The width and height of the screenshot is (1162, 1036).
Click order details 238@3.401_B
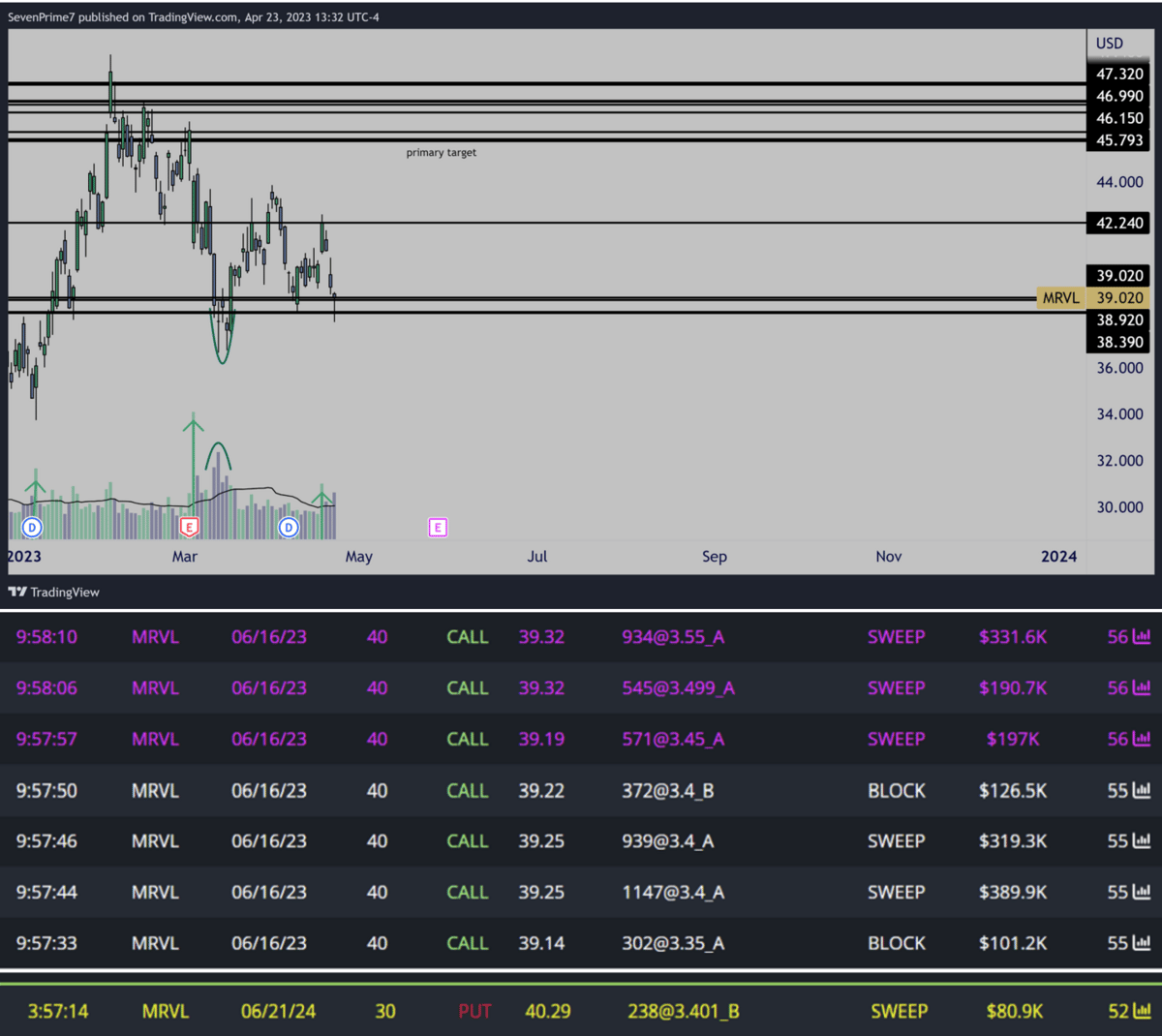pyautogui.click(x=684, y=1011)
